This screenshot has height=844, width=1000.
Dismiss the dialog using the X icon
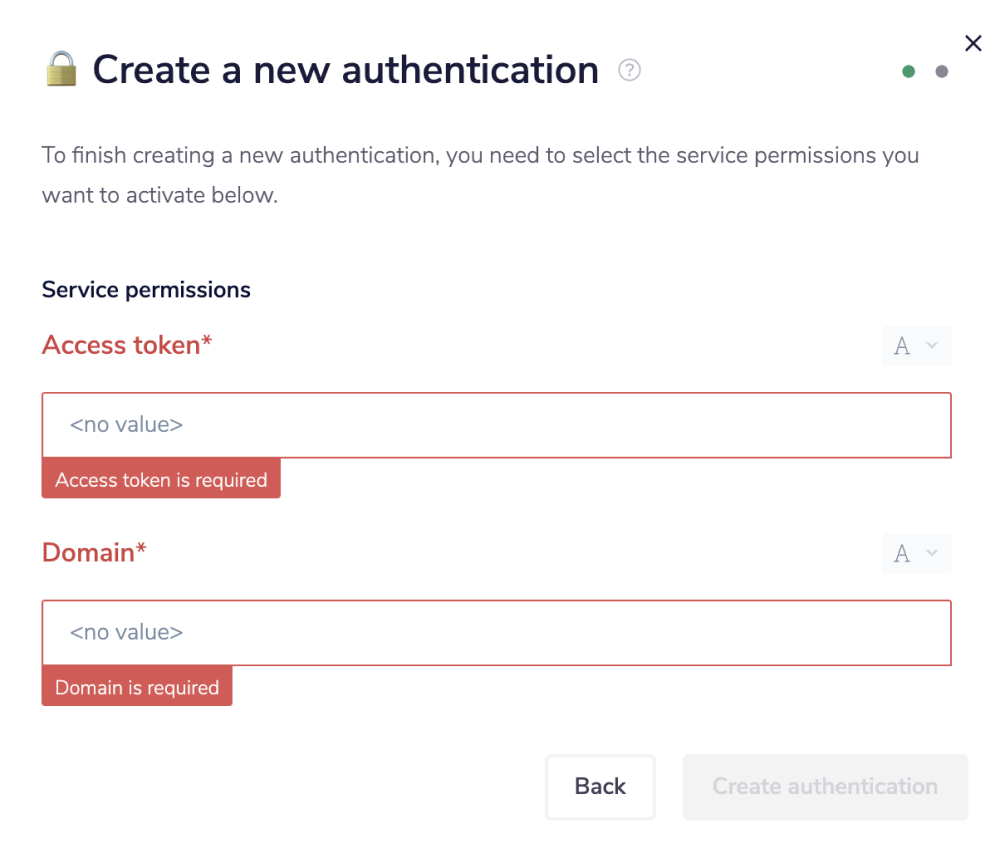pyautogui.click(x=973, y=43)
